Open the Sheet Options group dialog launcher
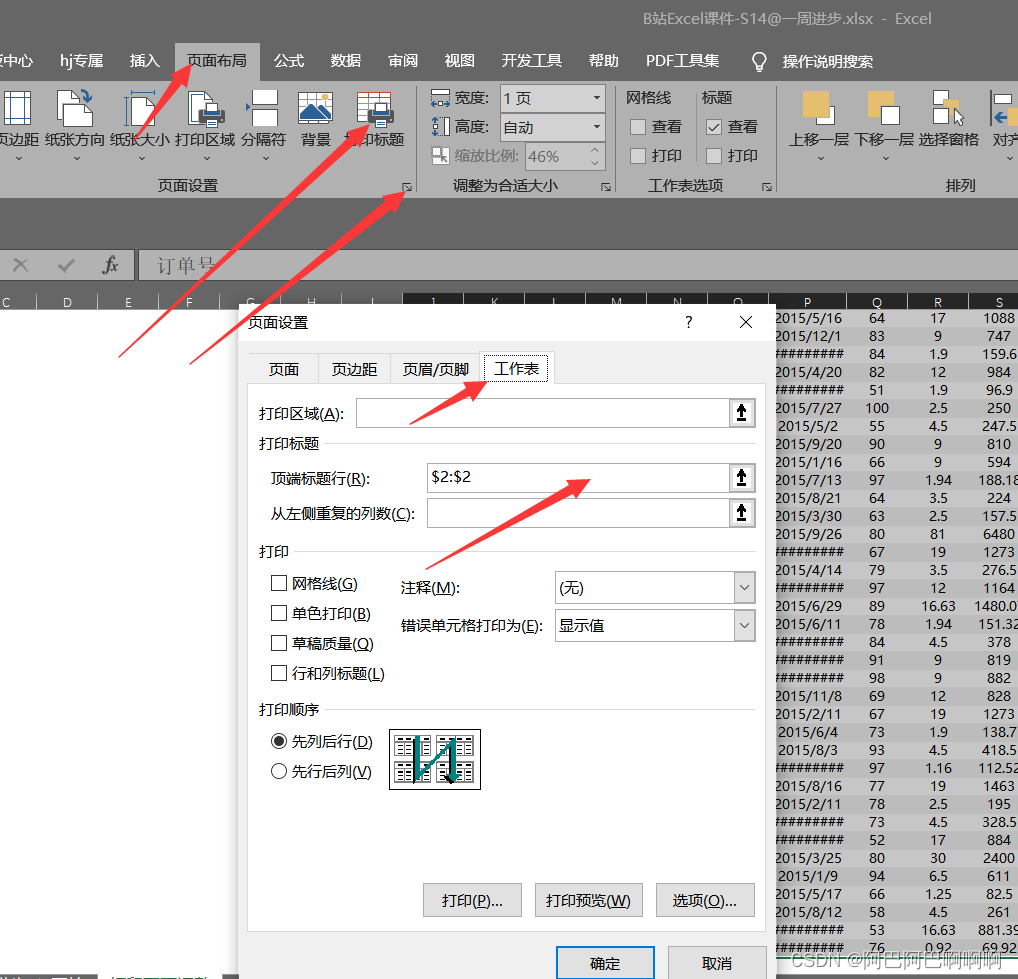1018x979 pixels. (x=767, y=187)
